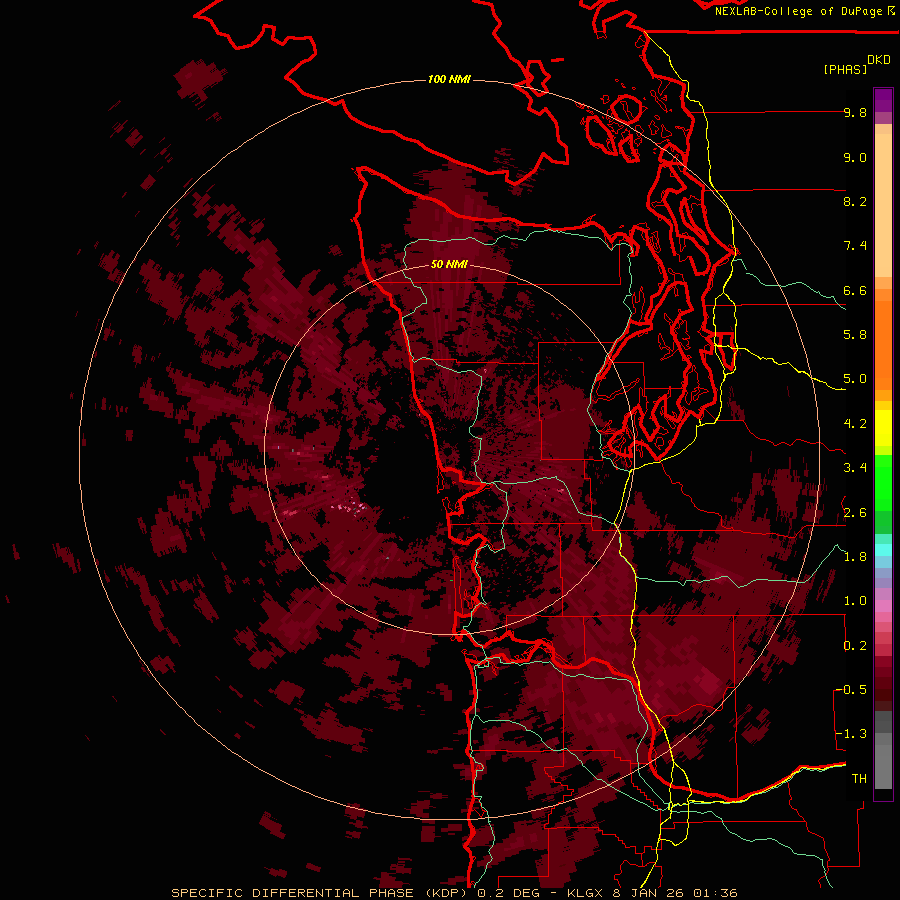Click the purple top segment of color bar

(x=883, y=100)
